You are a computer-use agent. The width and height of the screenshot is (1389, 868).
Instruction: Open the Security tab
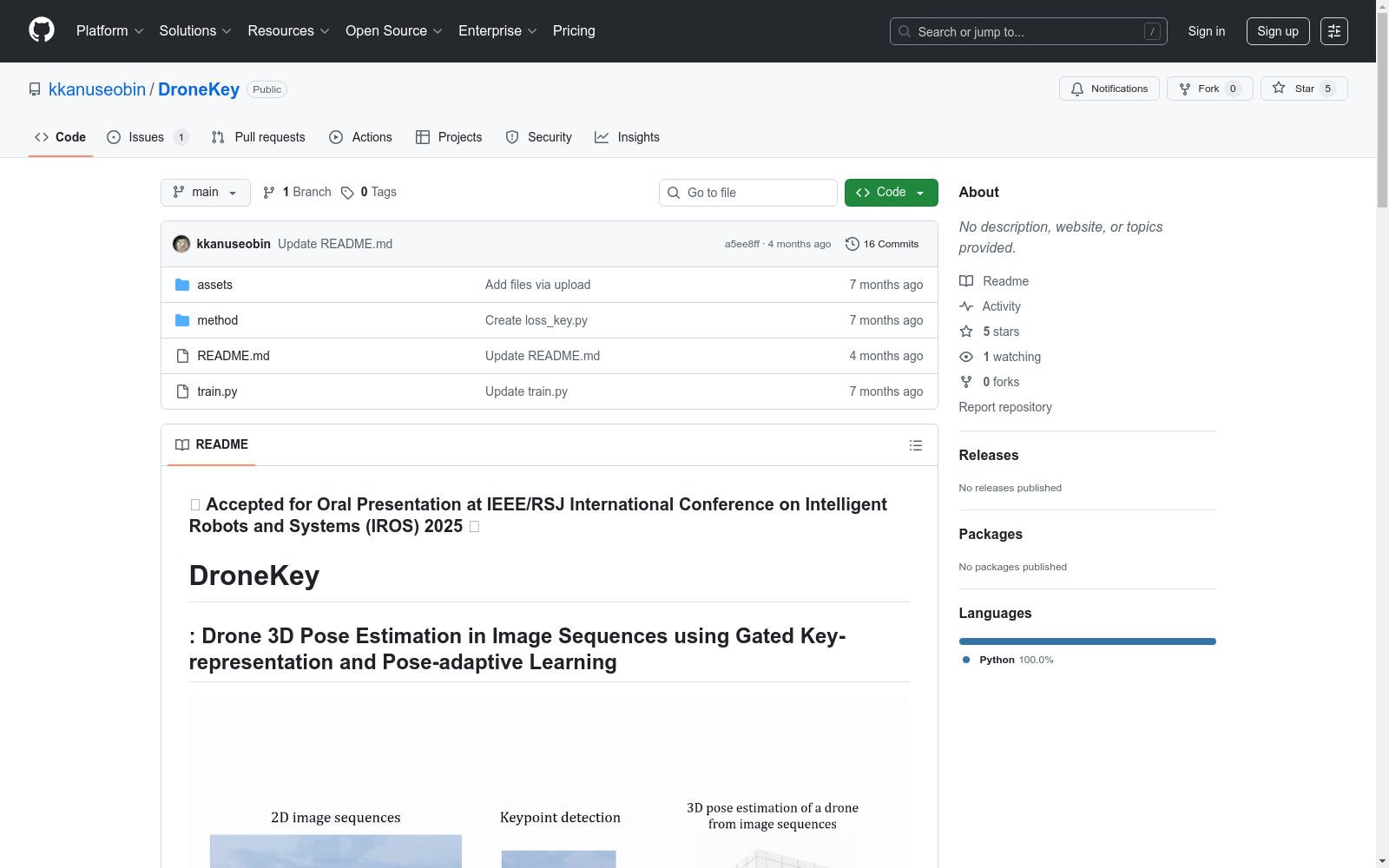tap(539, 137)
